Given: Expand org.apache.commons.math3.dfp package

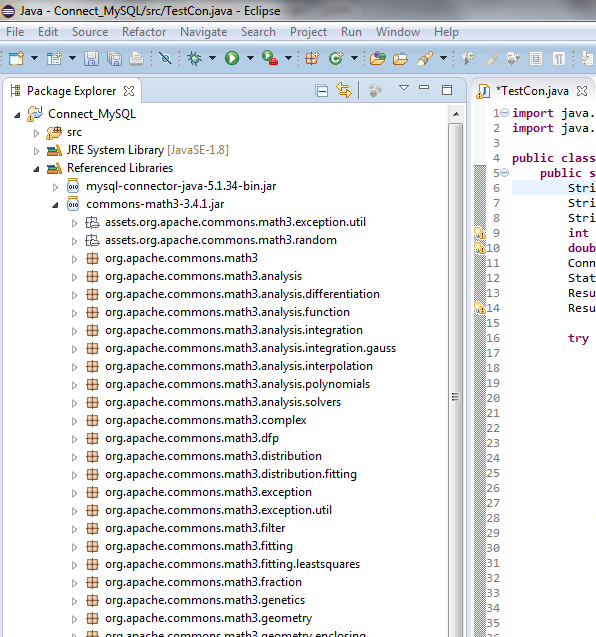Looking at the screenshot, I should coord(74,439).
